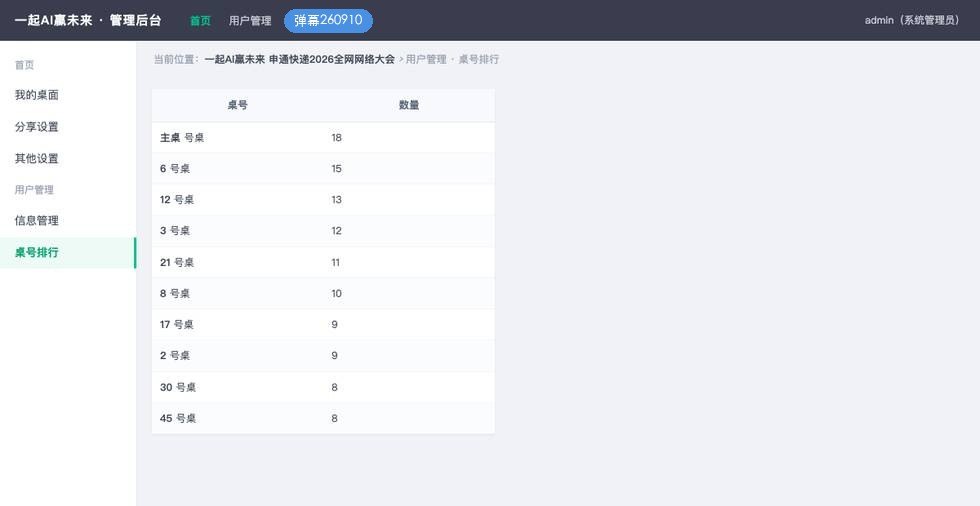Open the 用户管理 top navigation tab
Image resolution: width=980 pixels, height=506 pixels.
pos(250,21)
